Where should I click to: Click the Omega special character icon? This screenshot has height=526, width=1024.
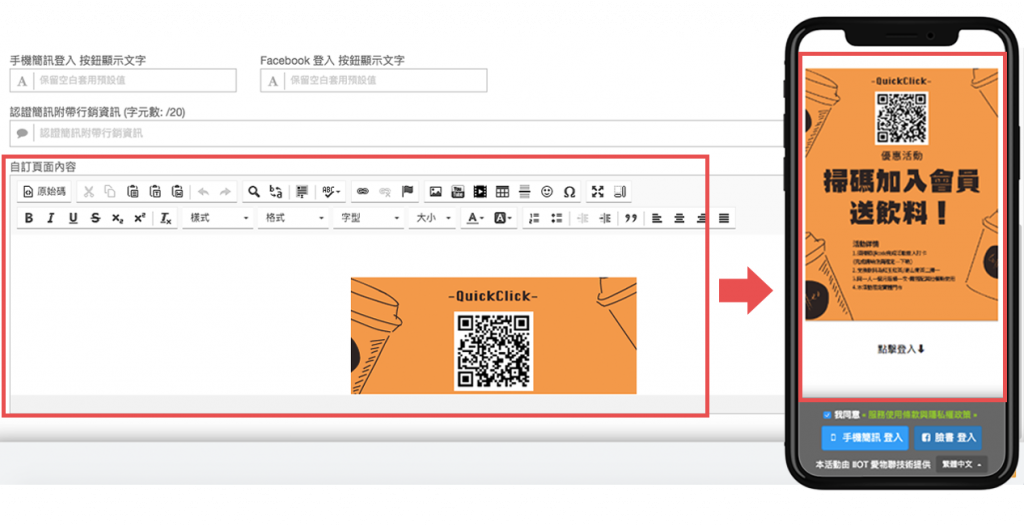tap(569, 191)
